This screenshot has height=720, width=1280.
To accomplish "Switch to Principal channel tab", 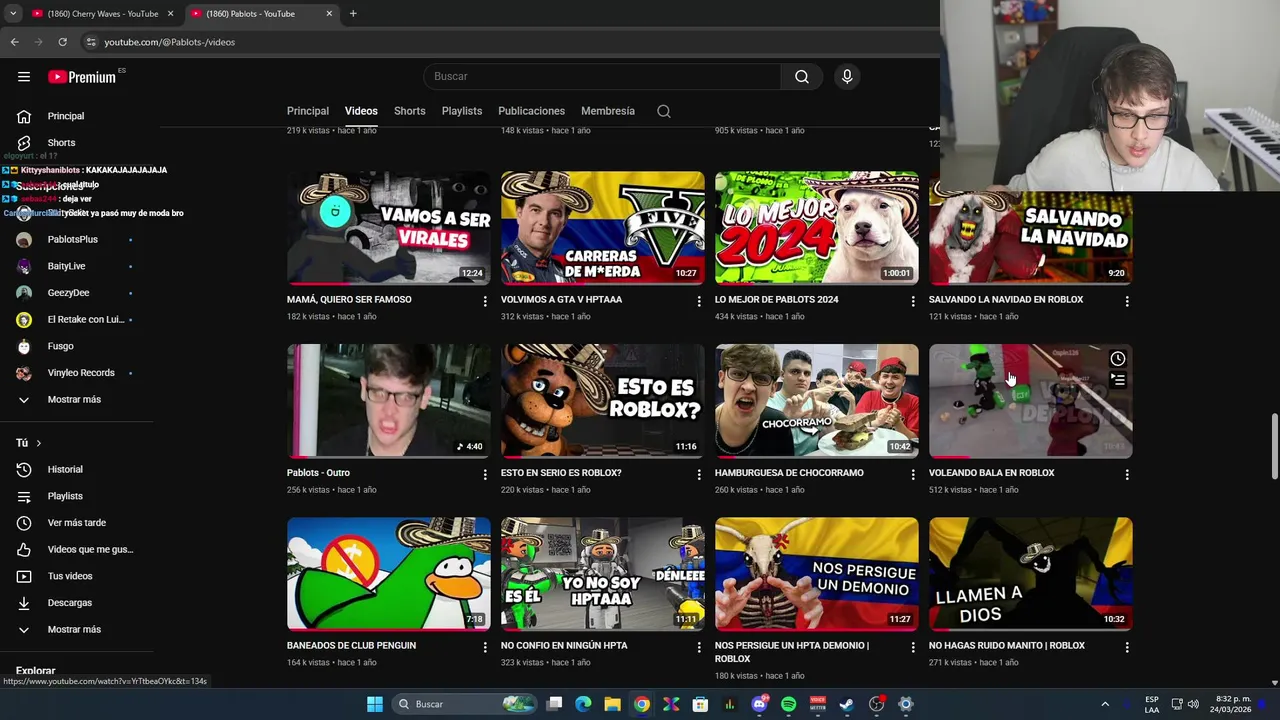I will click(308, 111).
